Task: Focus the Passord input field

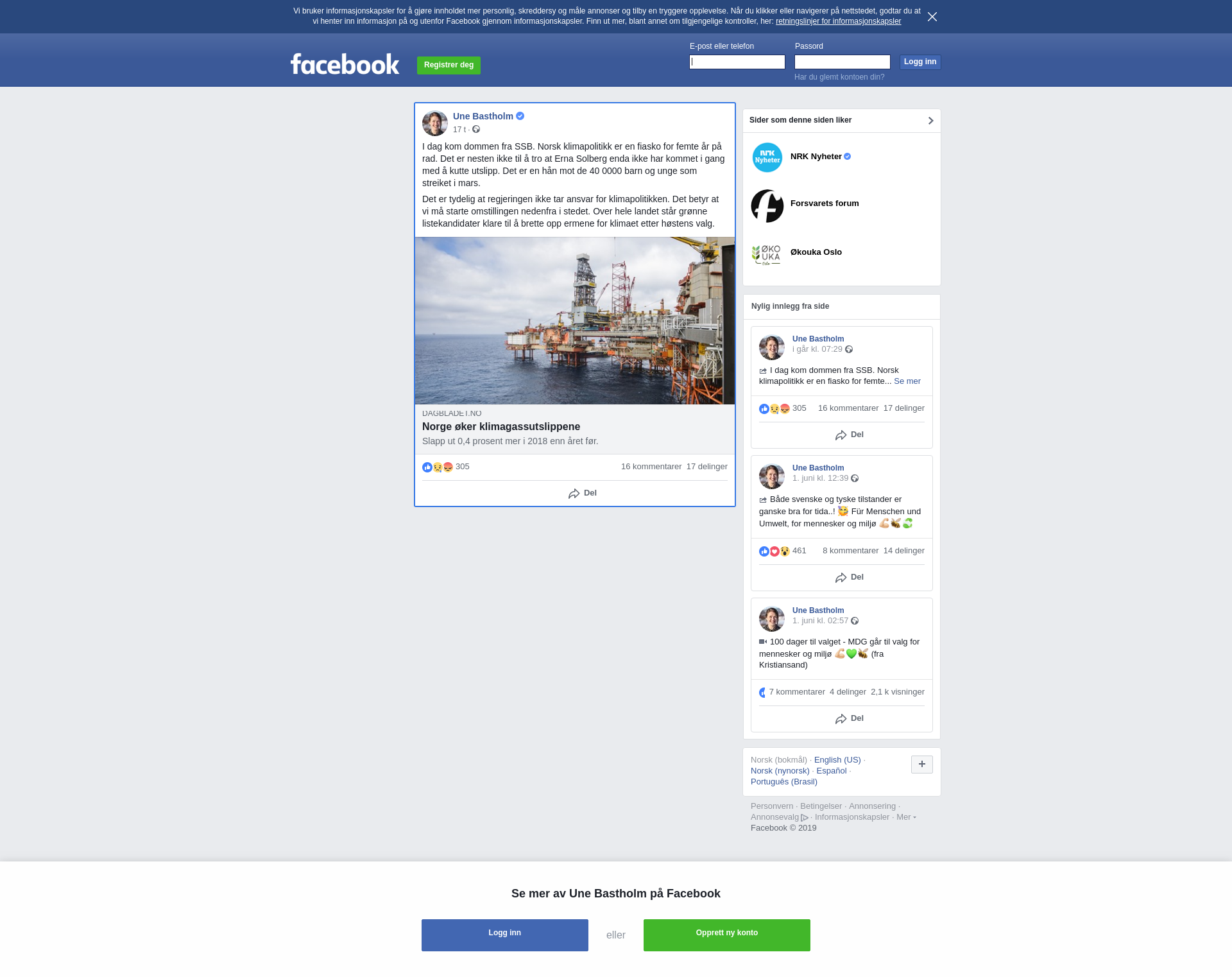Action: pyautogui.click(x=843, y=62)
